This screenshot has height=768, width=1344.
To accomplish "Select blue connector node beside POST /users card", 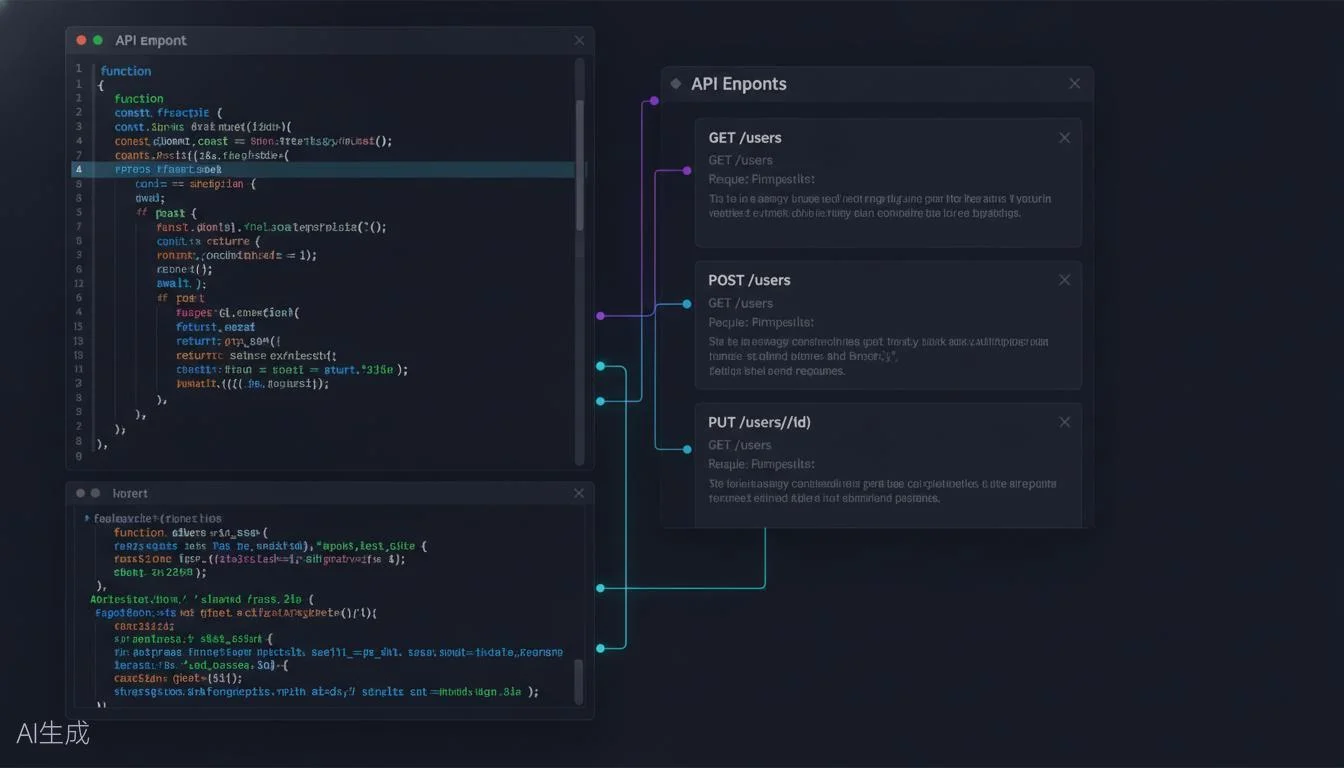I will pyautogui.click(x=687, y=304).
